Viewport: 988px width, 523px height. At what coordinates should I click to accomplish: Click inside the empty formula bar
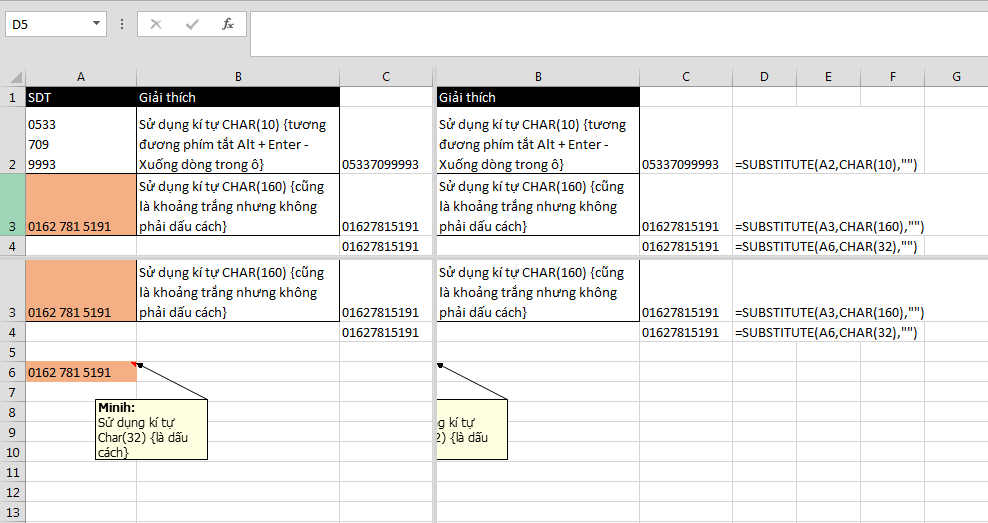618,33
